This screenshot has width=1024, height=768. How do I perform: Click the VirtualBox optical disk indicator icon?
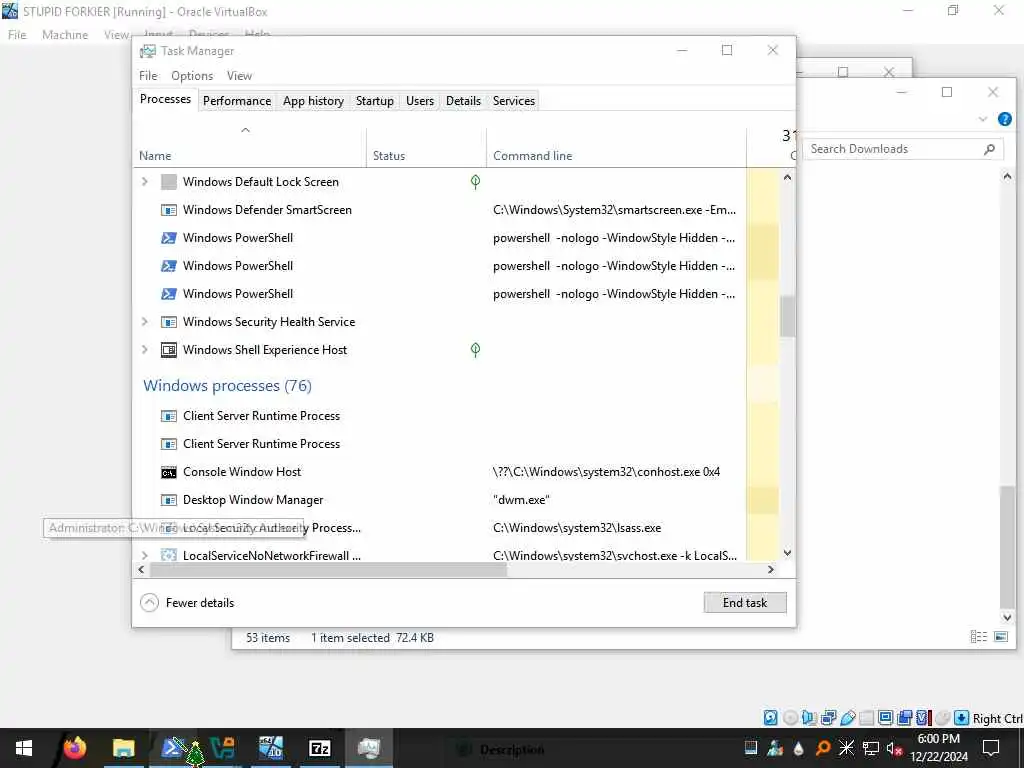click(790, 718)
